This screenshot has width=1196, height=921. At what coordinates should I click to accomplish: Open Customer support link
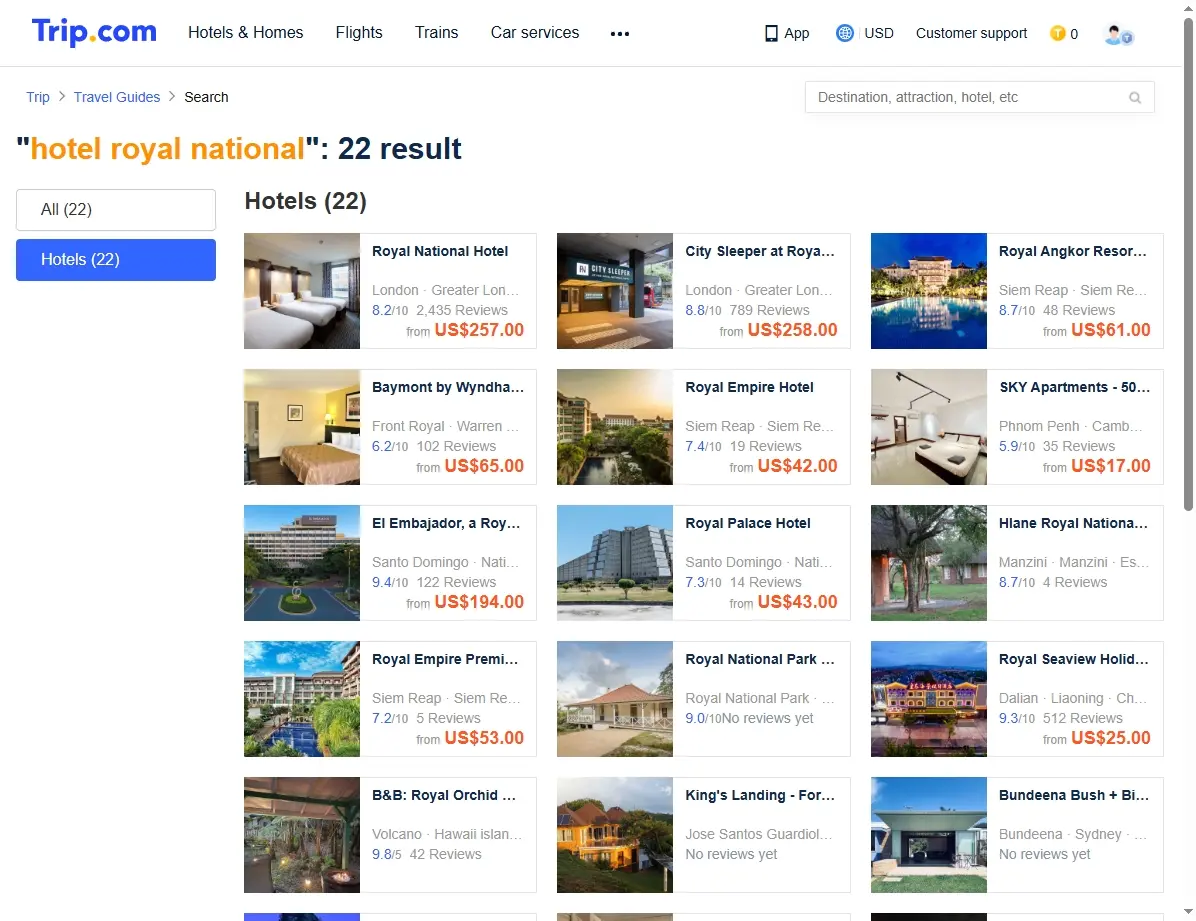(971, 34)
